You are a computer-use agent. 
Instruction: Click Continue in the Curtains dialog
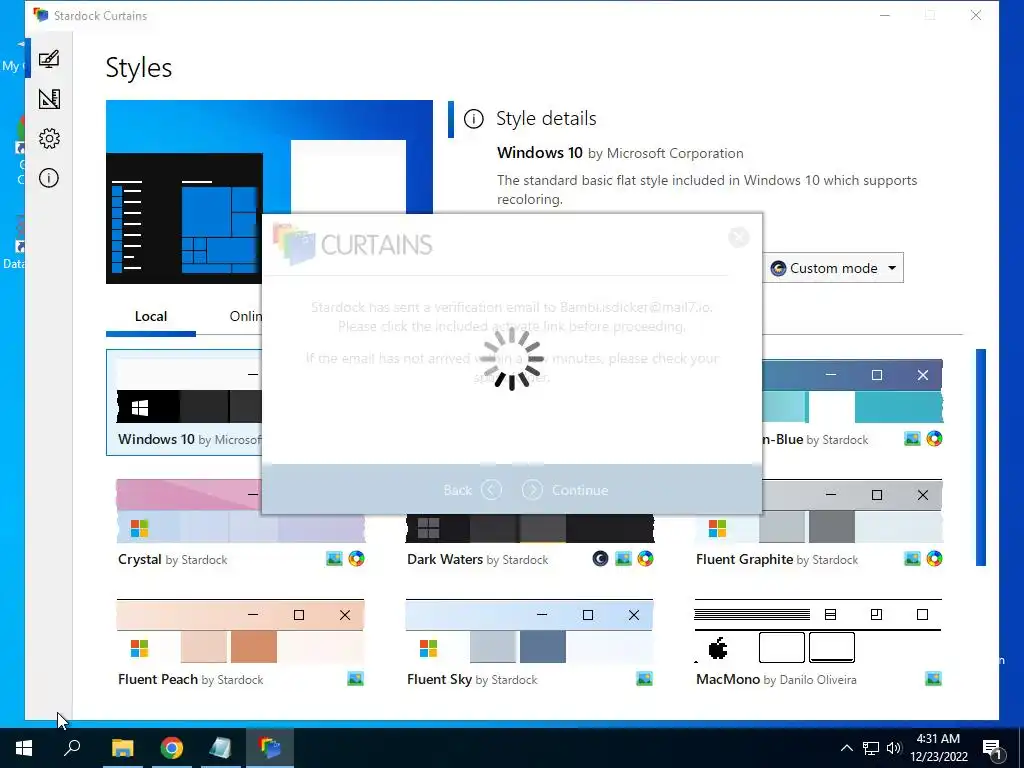point(566,490)
